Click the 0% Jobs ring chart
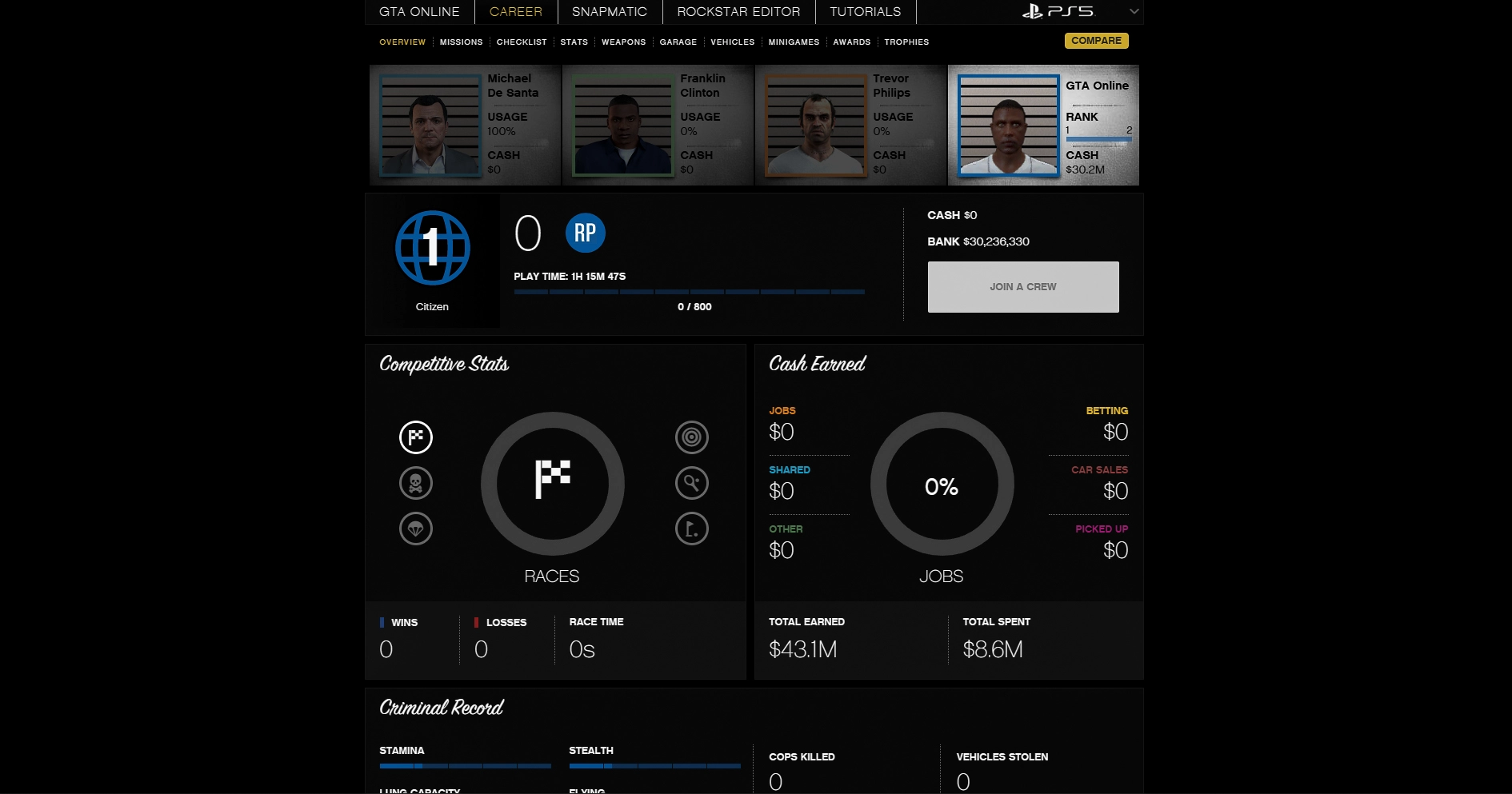 (942, 484)
